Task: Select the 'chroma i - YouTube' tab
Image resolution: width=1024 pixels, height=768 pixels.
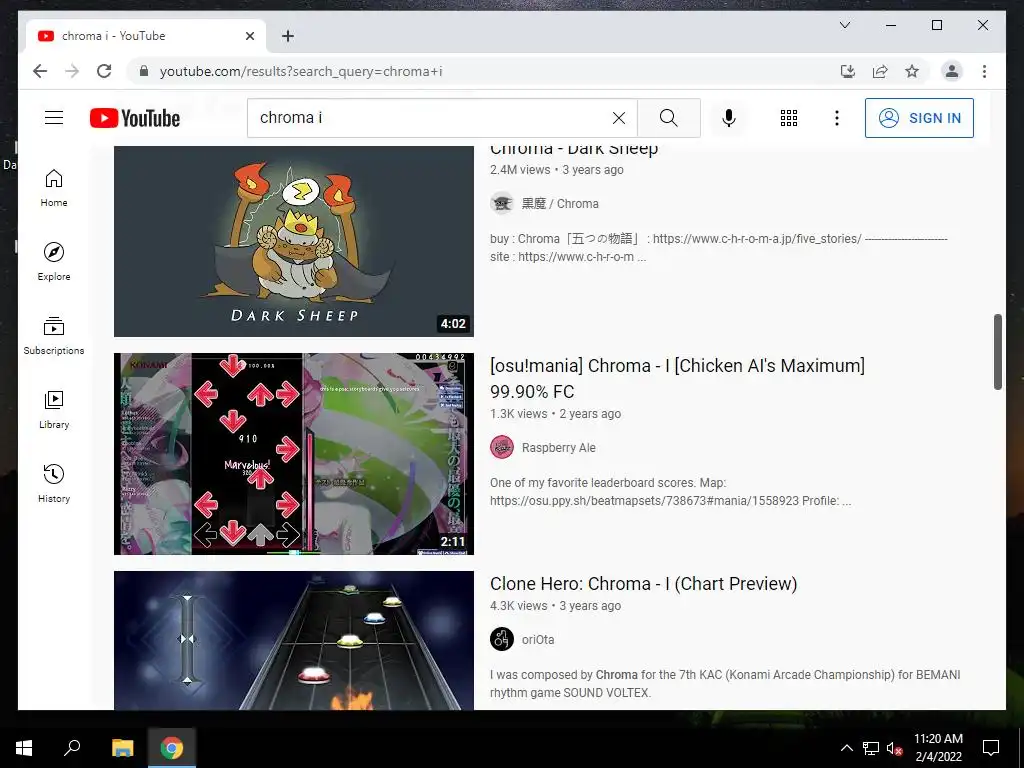Action: (x=146, y=36)
